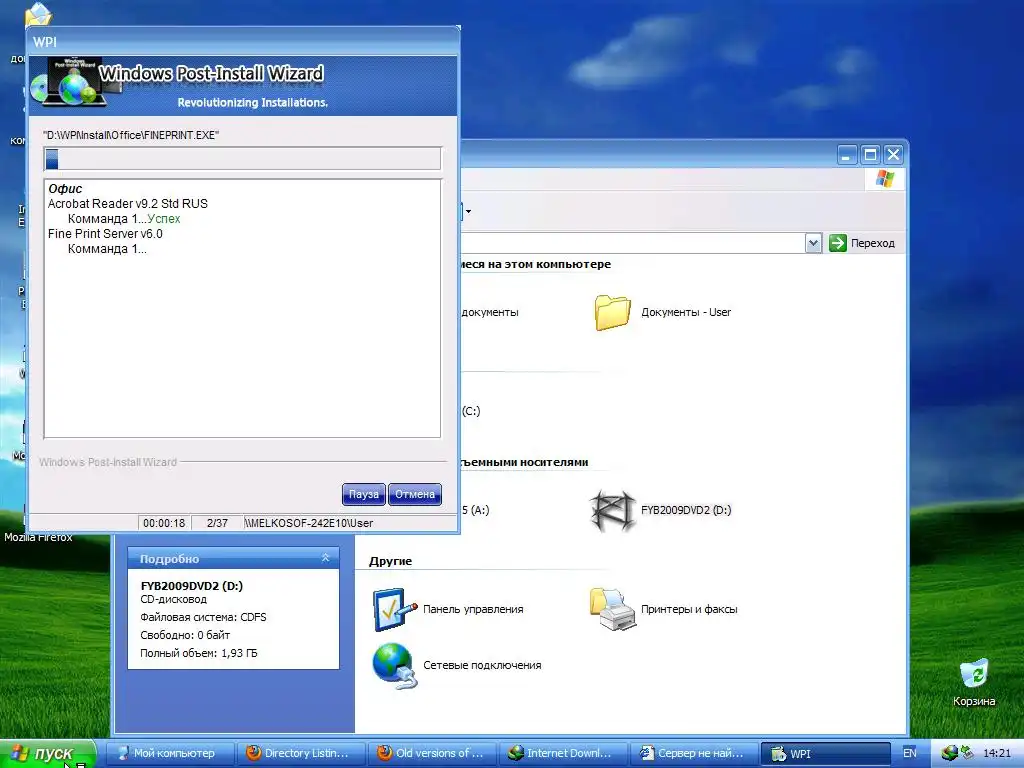This screenshot has width=1024, height=768.
Task: Click the 14:21 clock in system tray
Action: pos(996,753)
